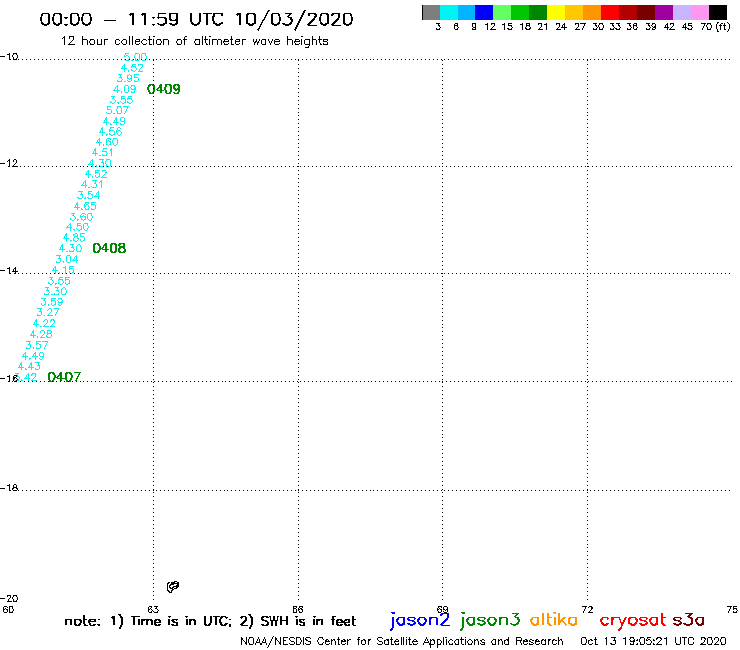The width and height of the screenshot is (740, 650).
Task: Click the 'Oct 13 19:05:21 UTC 2020' timestamp
Action: 653,641
